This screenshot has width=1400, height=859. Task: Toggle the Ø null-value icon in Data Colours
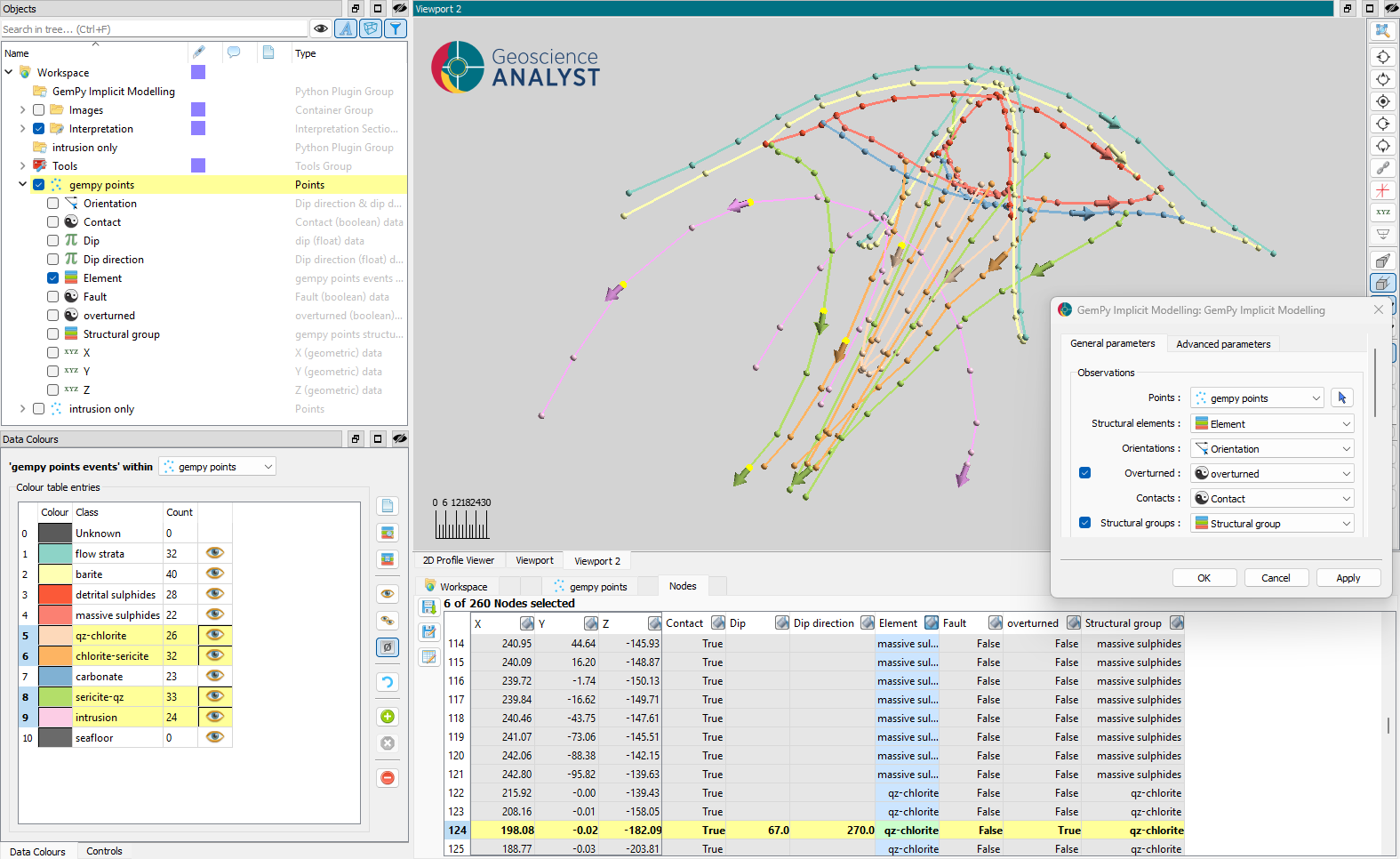pyautogui.click(x=388, y=647)
